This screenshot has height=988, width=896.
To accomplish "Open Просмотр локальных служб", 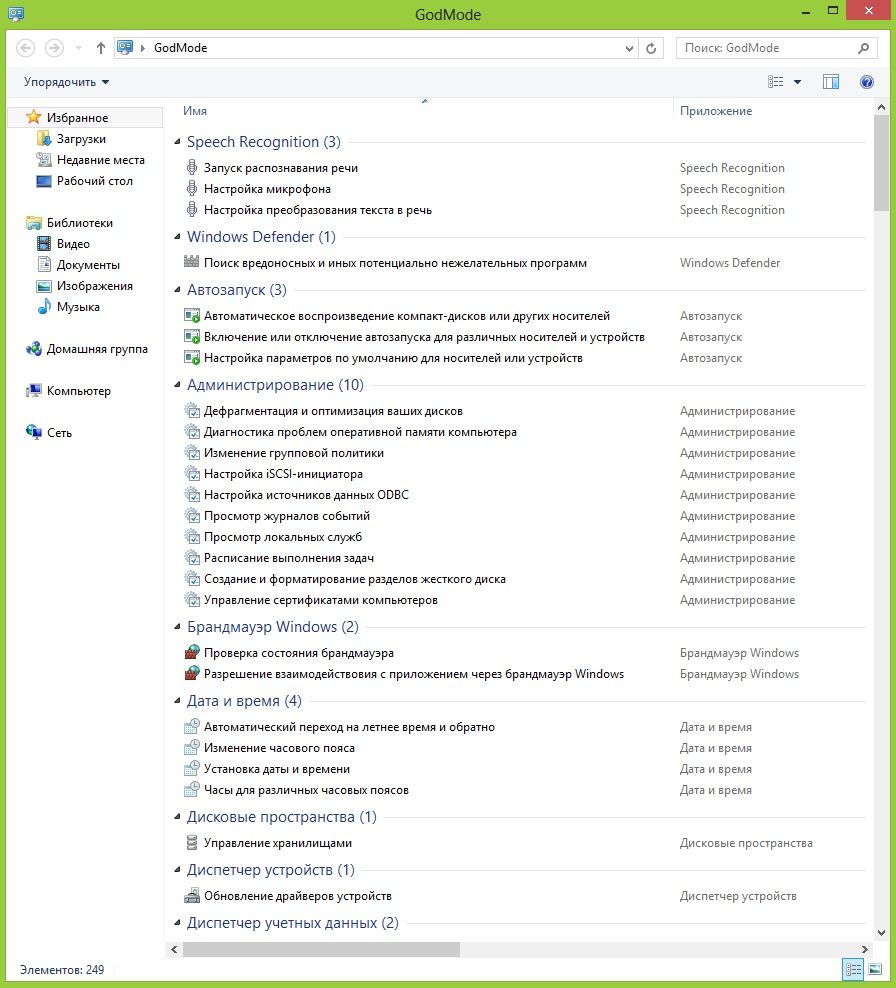I will pos(283,537).
